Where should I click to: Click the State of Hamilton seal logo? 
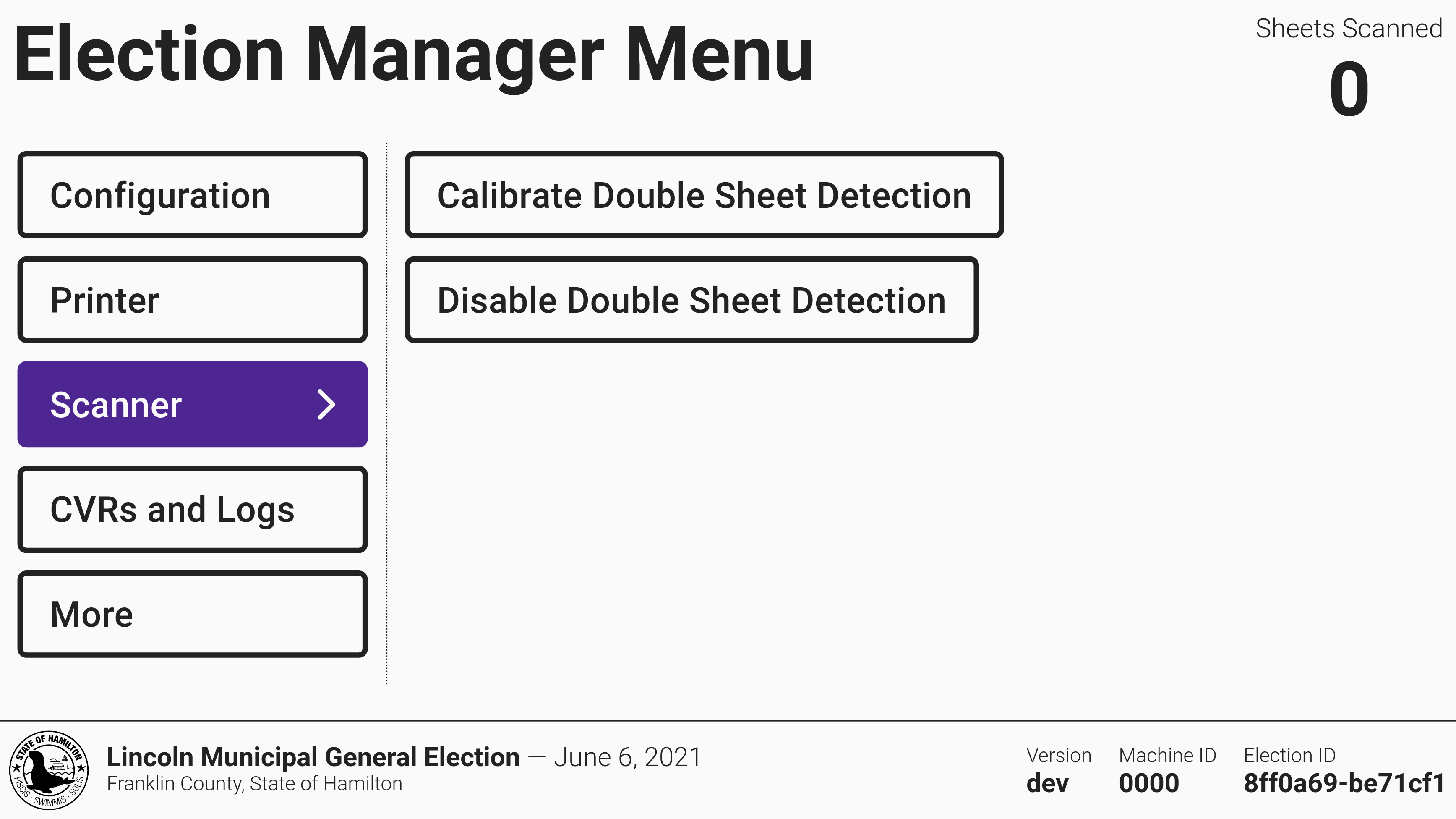[49, 770]
